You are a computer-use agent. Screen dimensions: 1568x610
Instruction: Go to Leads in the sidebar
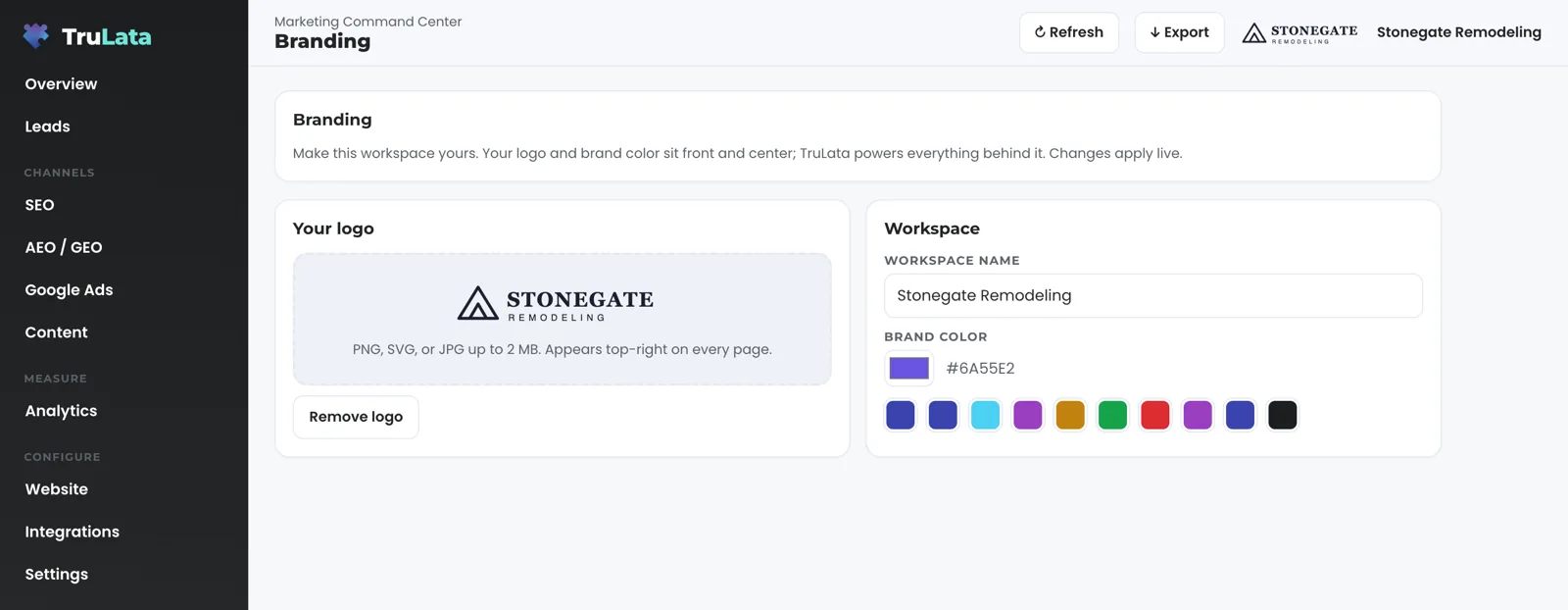tap(47, 127)
